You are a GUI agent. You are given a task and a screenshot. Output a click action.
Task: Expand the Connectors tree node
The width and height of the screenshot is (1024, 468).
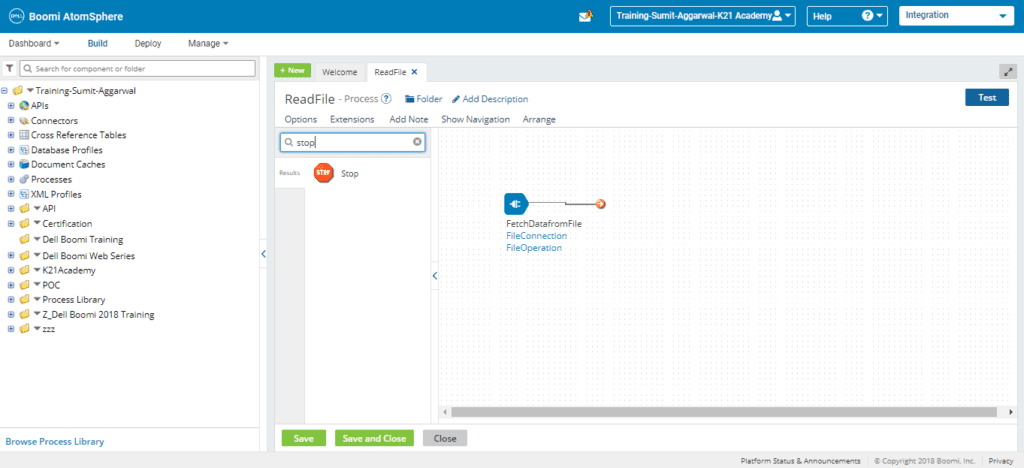coord(10,121)
